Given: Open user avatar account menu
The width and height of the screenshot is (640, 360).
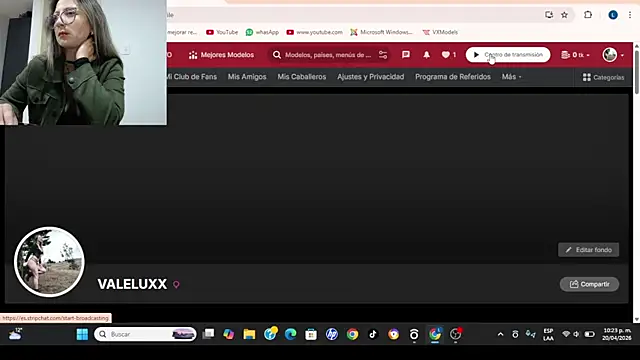Looking at the screenshot, I should [613, 55].
